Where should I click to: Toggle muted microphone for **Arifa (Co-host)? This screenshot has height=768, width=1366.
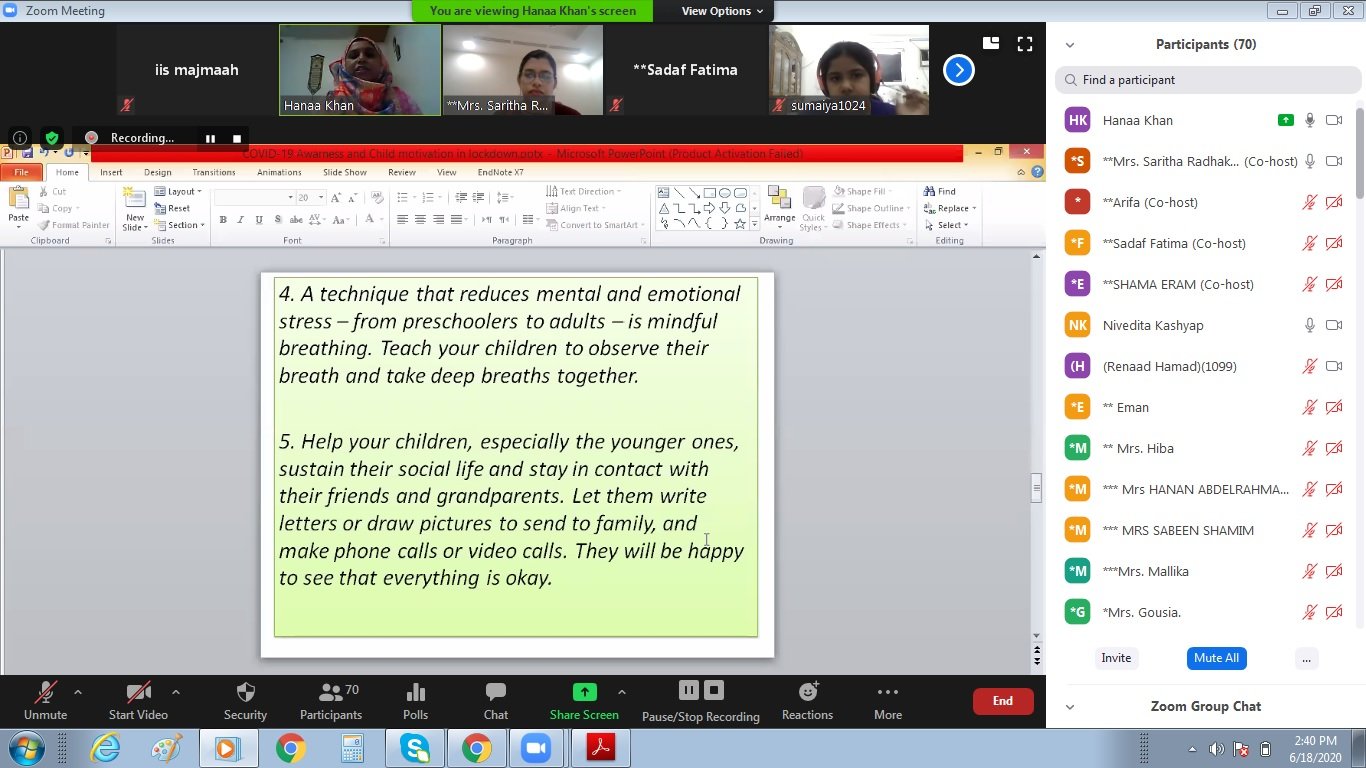(x=1310, y=202)
